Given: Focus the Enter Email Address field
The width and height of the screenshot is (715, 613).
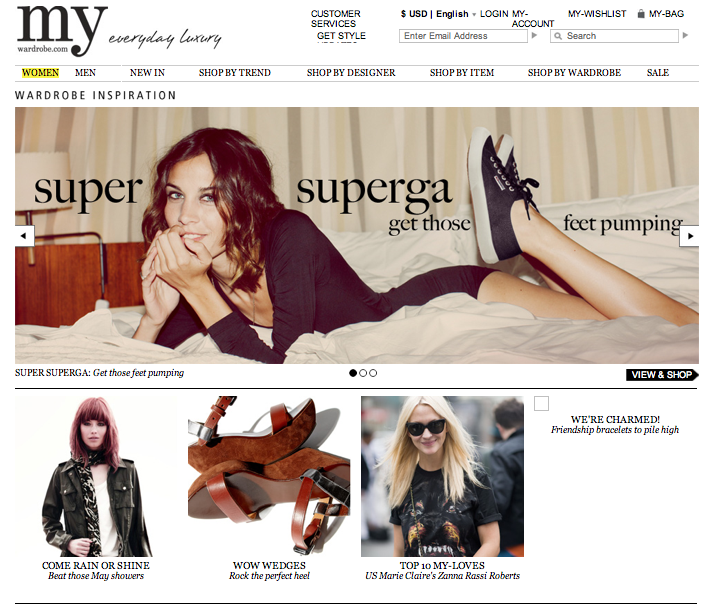Looking at the screenshot, I should [463, 36].
